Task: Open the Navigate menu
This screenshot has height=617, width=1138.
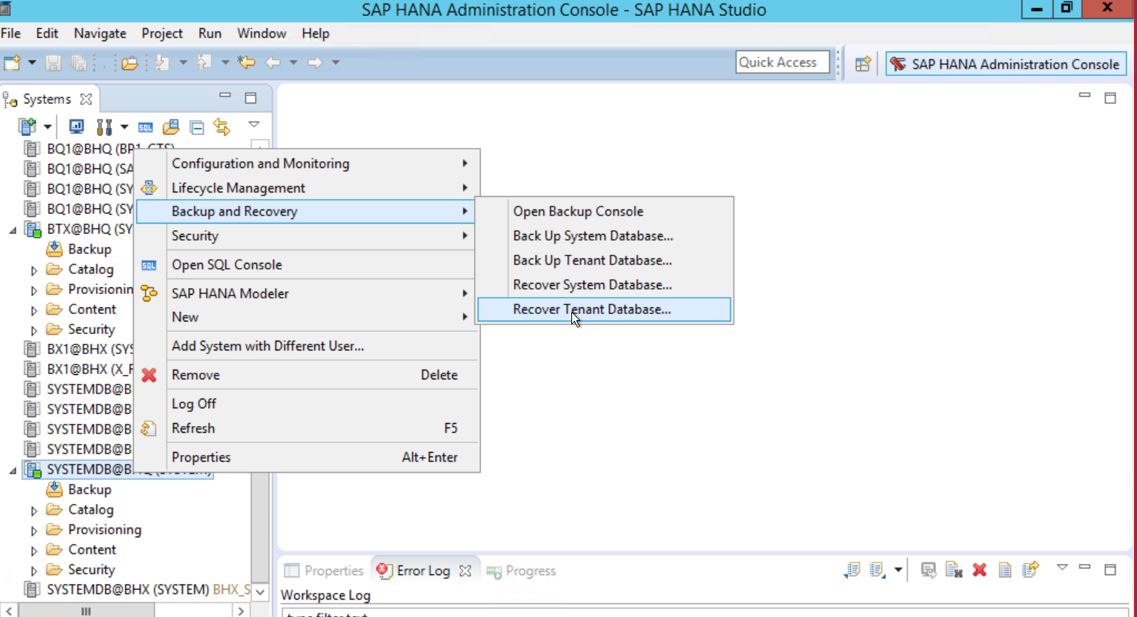Action: pos(99,33)
